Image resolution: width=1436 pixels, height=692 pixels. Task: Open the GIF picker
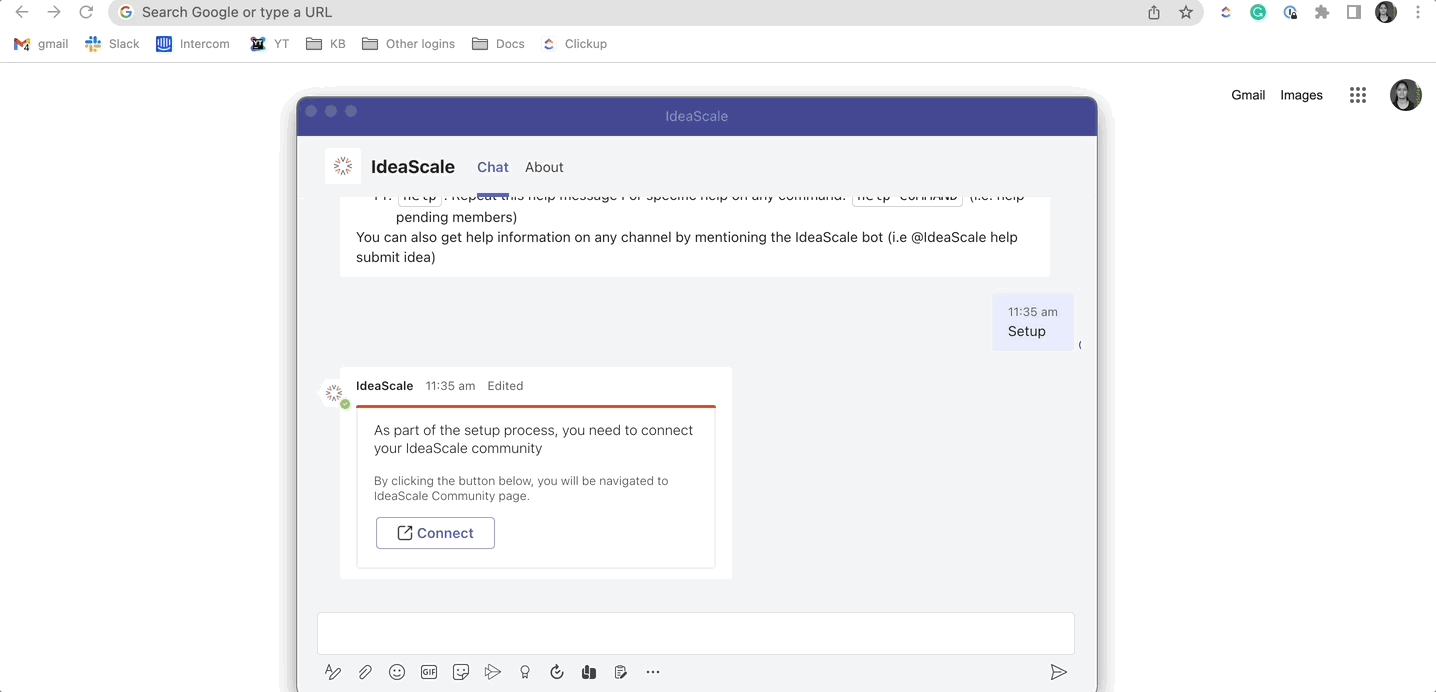click(x=429, y=672)
